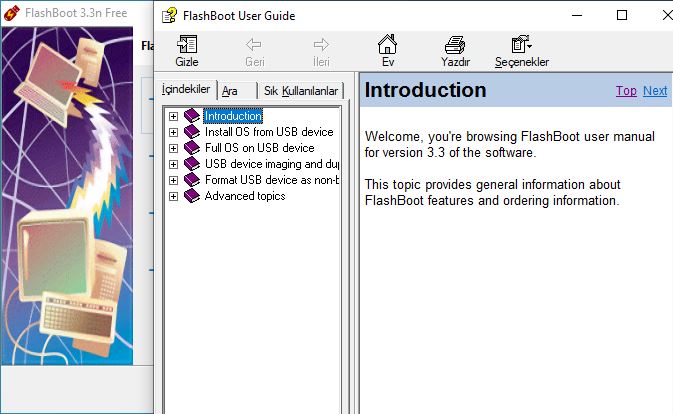Screen dimensions: 673x414
Task: Click book icon beside Format USB device
Action: tap(192, 180)
